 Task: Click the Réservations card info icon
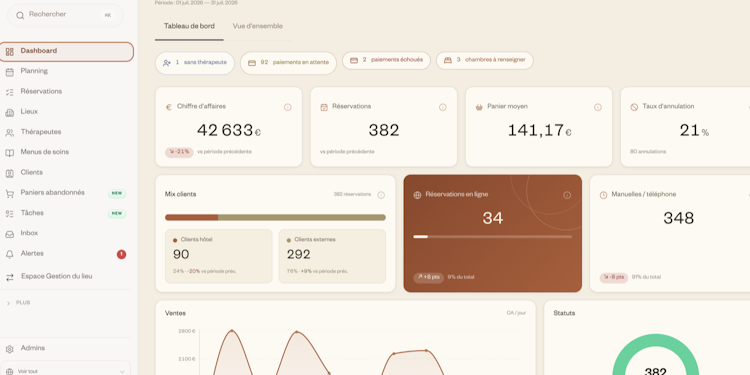pyautogui.click(x=442, y=107)
